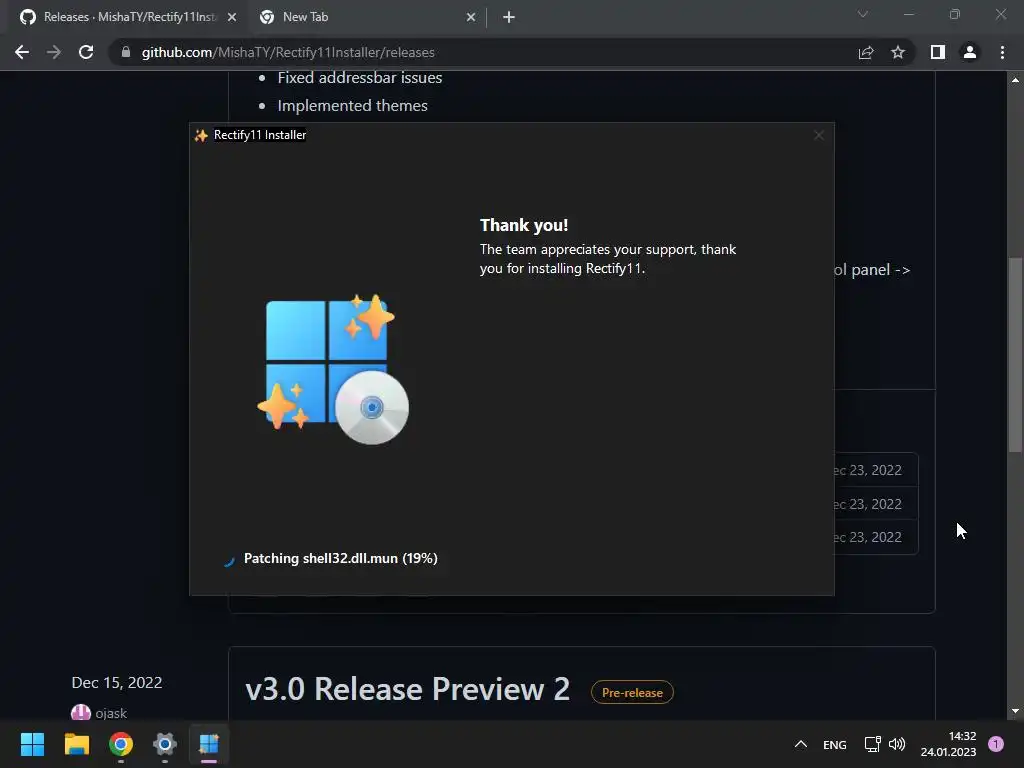
Task: Close the Releases MishaTY tab
Action: point(232,17)
